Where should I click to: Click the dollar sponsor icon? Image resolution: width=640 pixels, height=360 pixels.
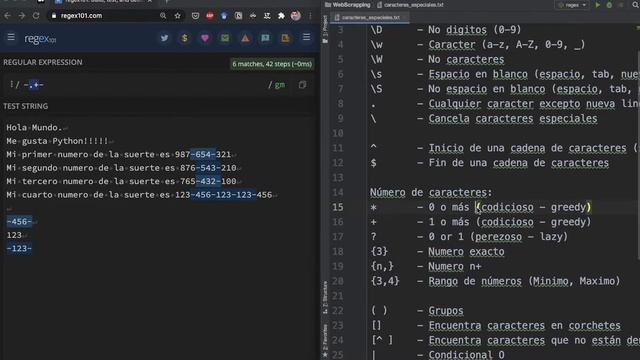click(x=184, y=38)
